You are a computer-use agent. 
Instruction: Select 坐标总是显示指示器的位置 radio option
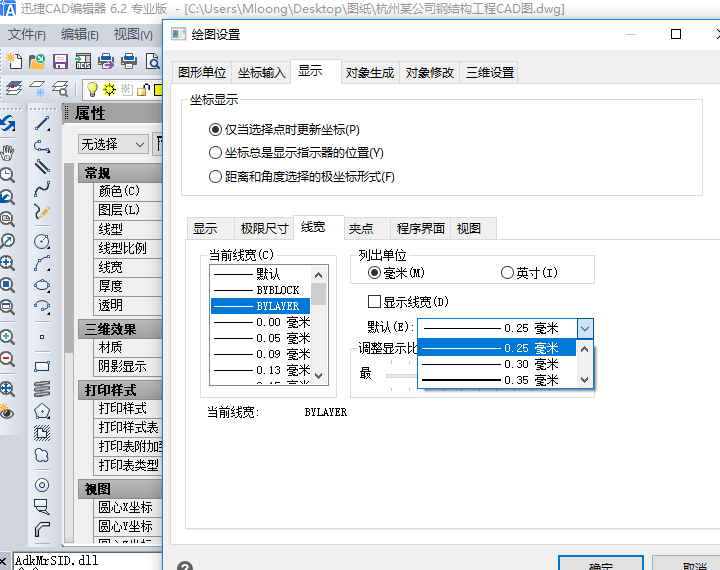pyautogui.click(x=215, y=152)
